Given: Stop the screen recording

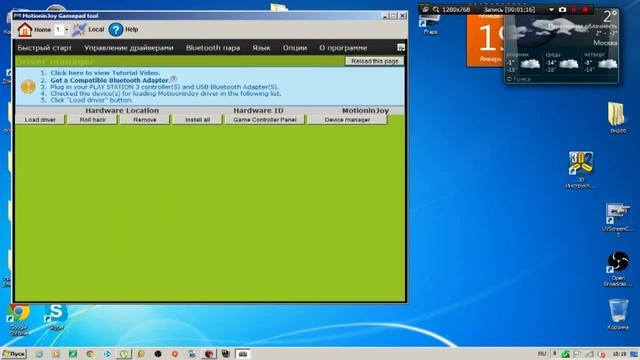Looking at the screenshot, I should (x=585, y=9).
